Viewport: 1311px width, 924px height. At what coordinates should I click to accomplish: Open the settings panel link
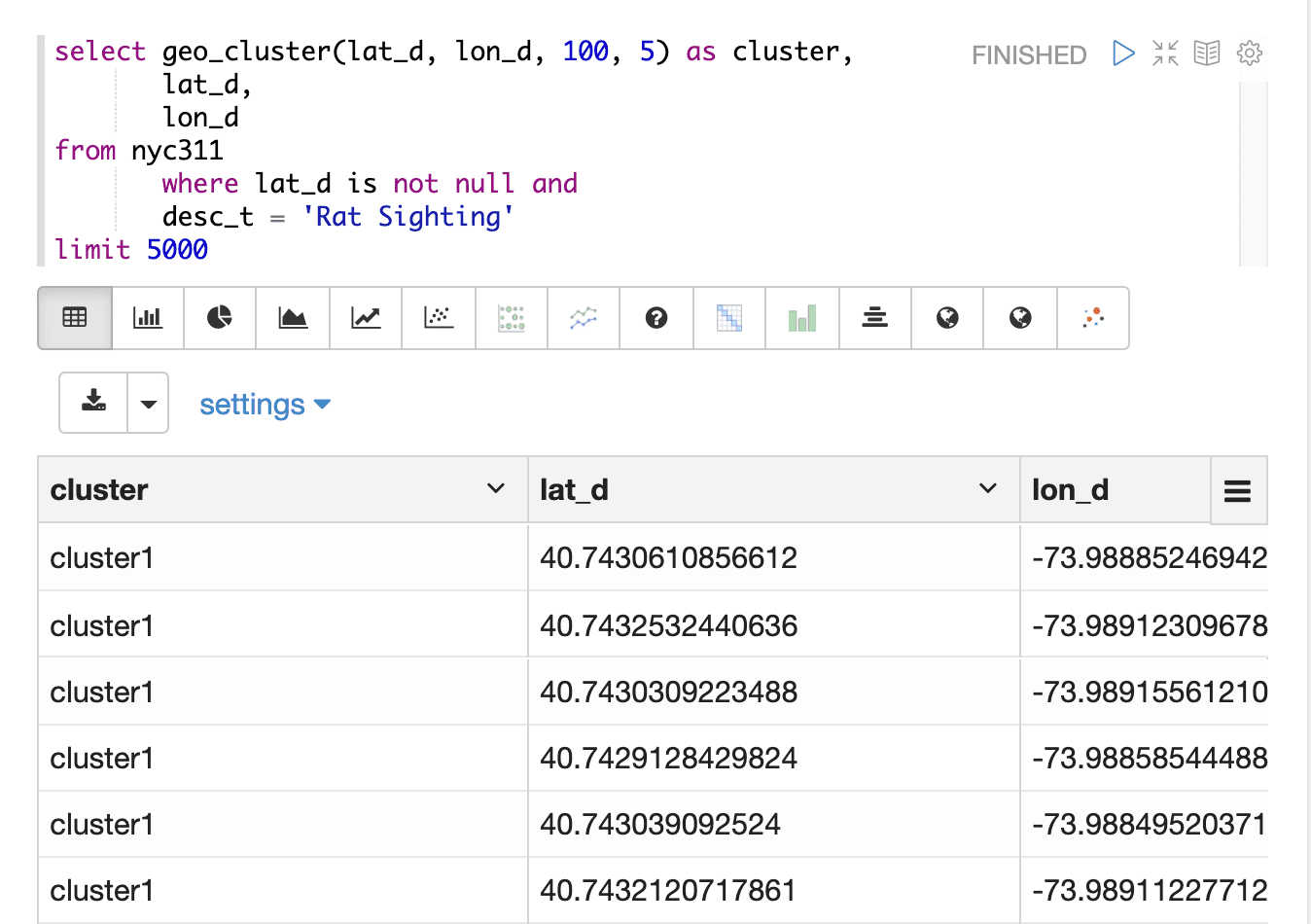point(265,405)
